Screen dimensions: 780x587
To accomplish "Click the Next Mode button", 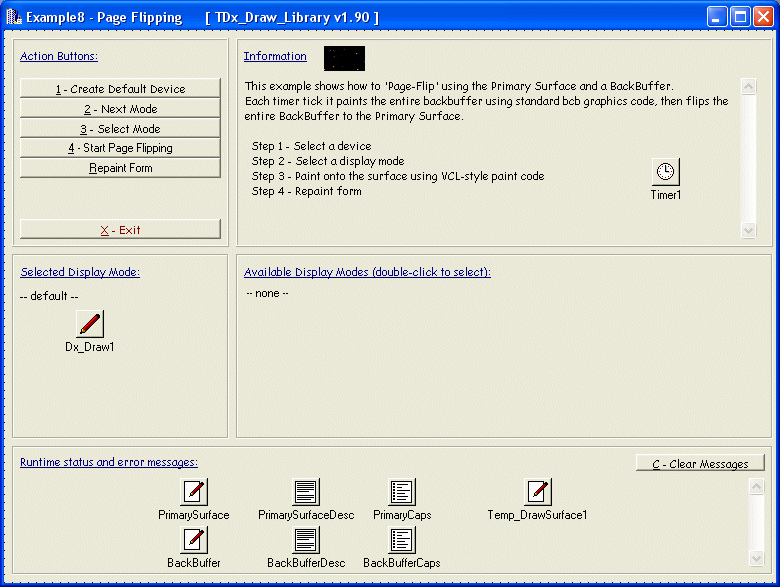I will 120,109.
